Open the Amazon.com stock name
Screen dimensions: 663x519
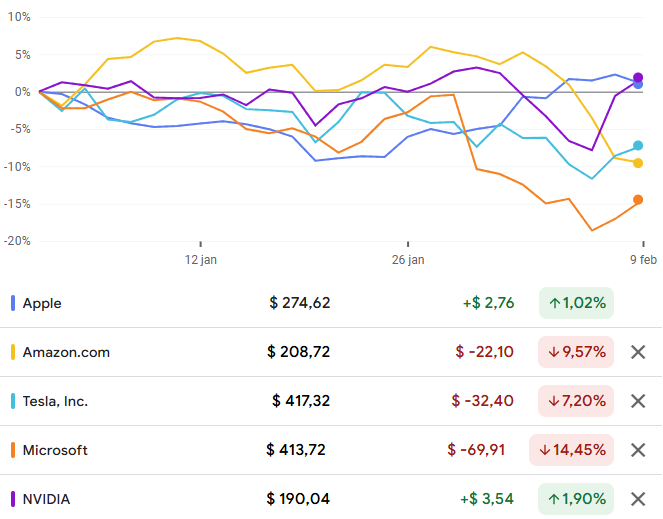click(x=66, y=352)
